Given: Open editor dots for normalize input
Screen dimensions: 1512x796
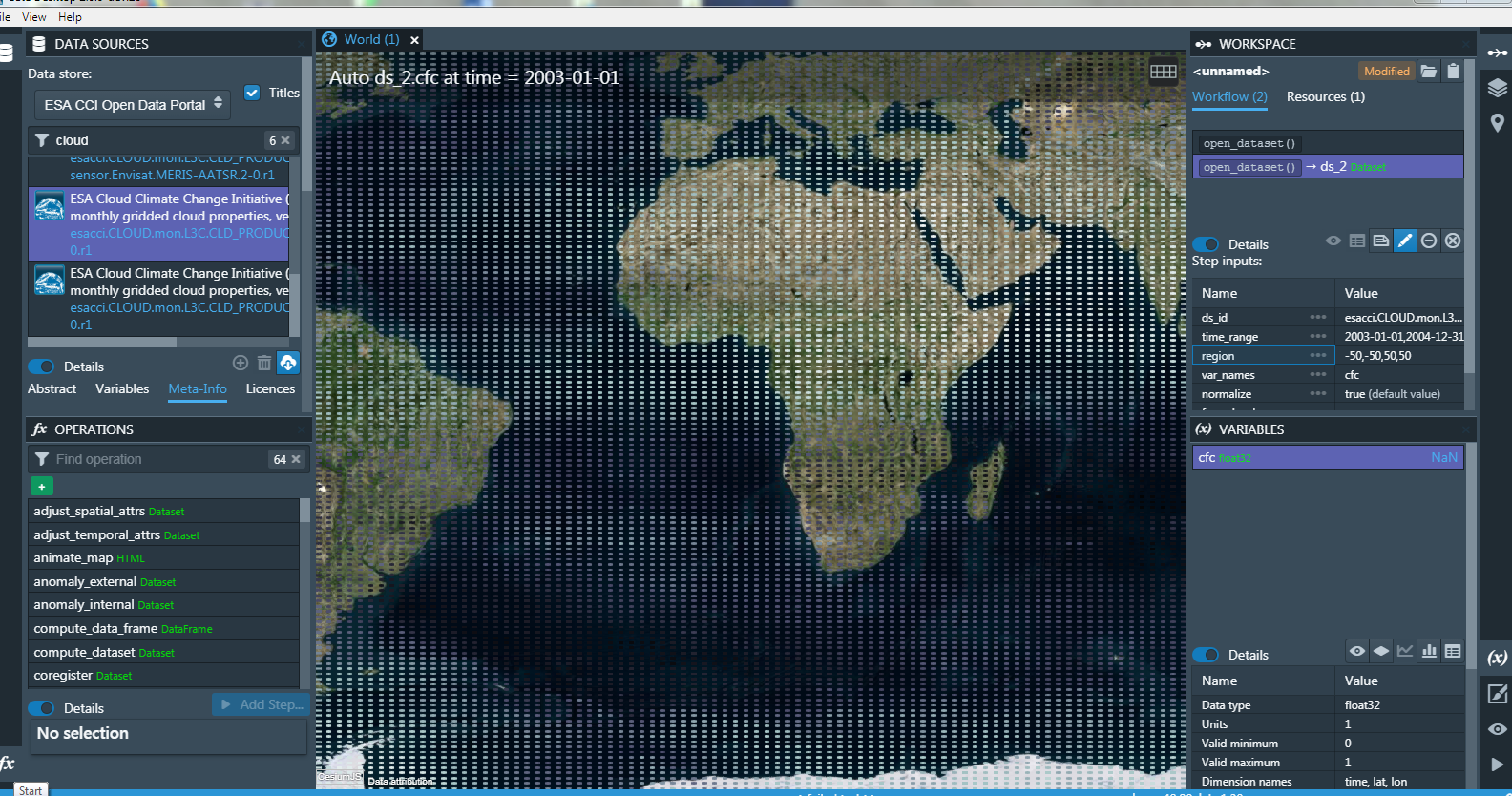Looking at the screenshot, I should (x=1318, y=393).
